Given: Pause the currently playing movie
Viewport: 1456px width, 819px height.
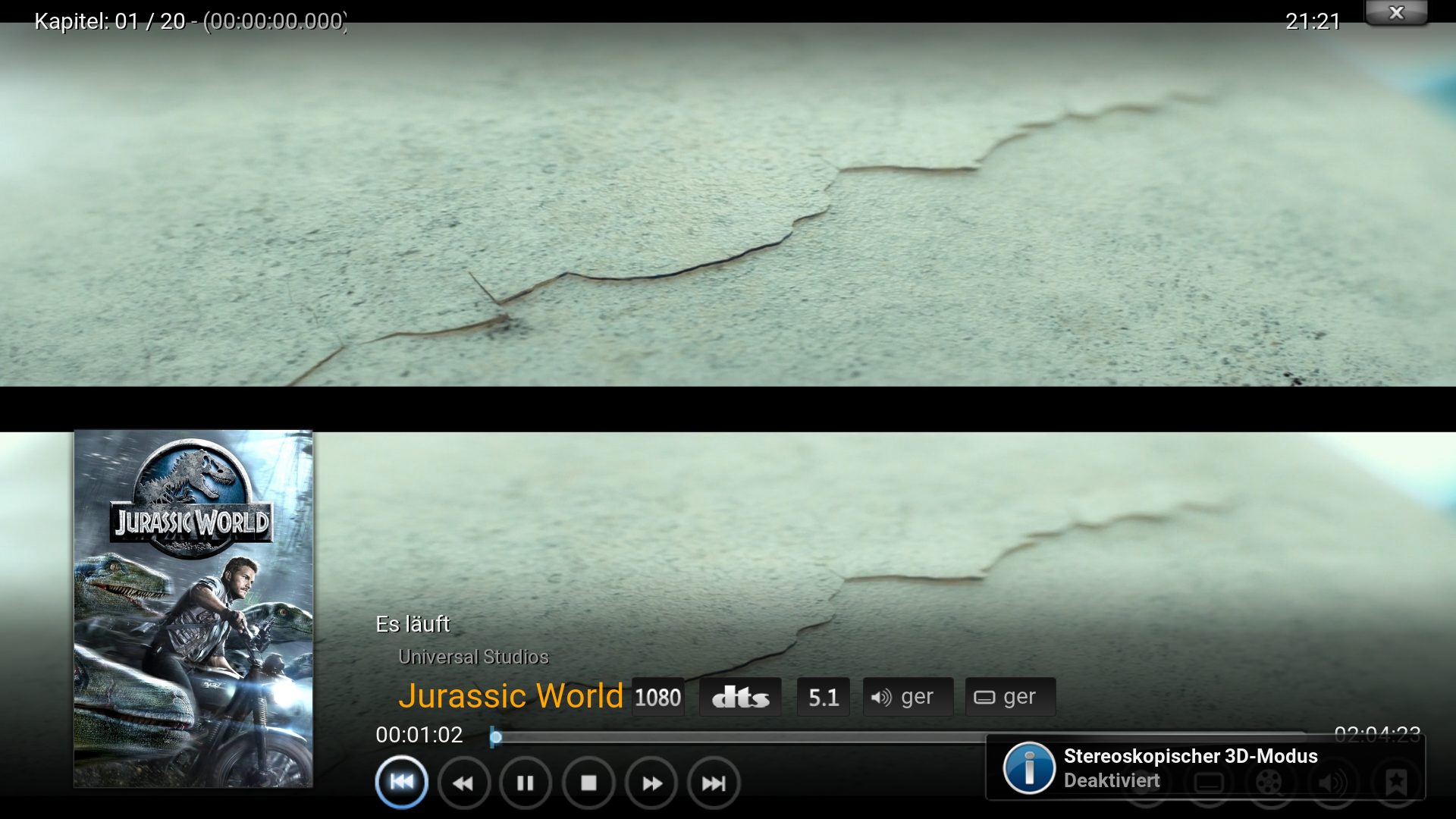Looking at the screenshot, I should point(526,783).
